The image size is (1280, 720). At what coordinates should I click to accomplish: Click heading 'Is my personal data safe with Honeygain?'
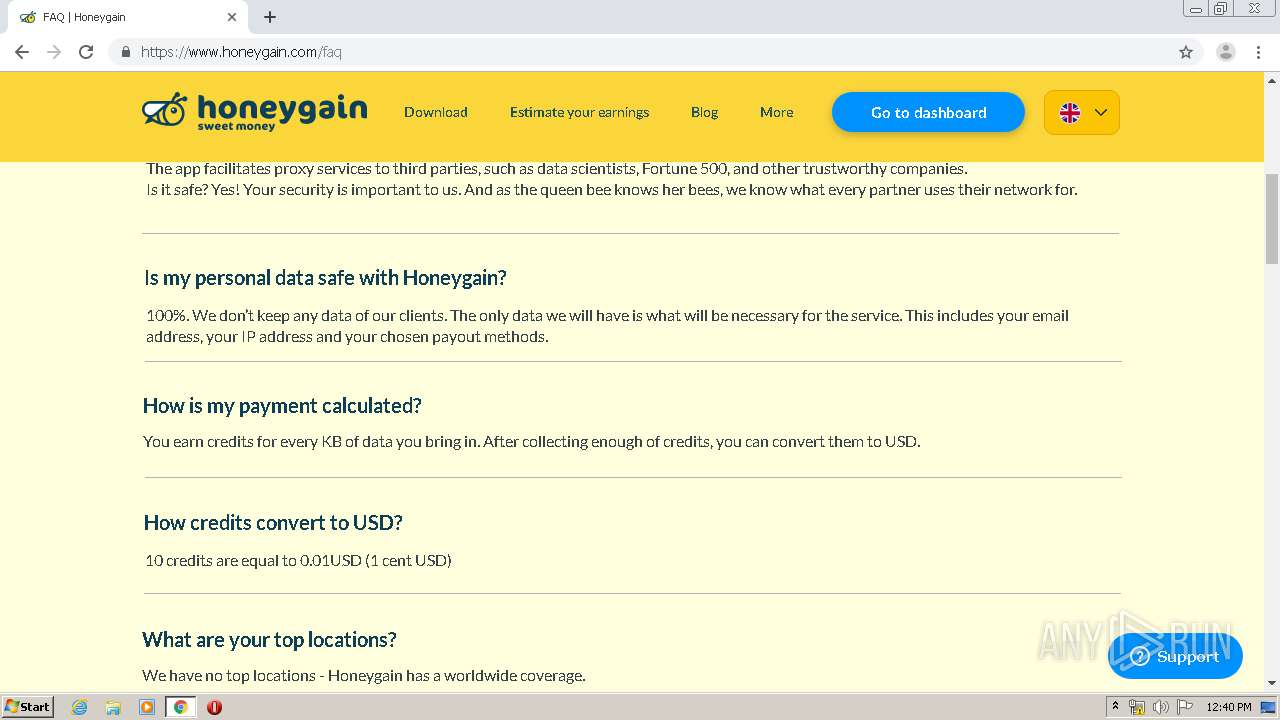pos(325,277)
